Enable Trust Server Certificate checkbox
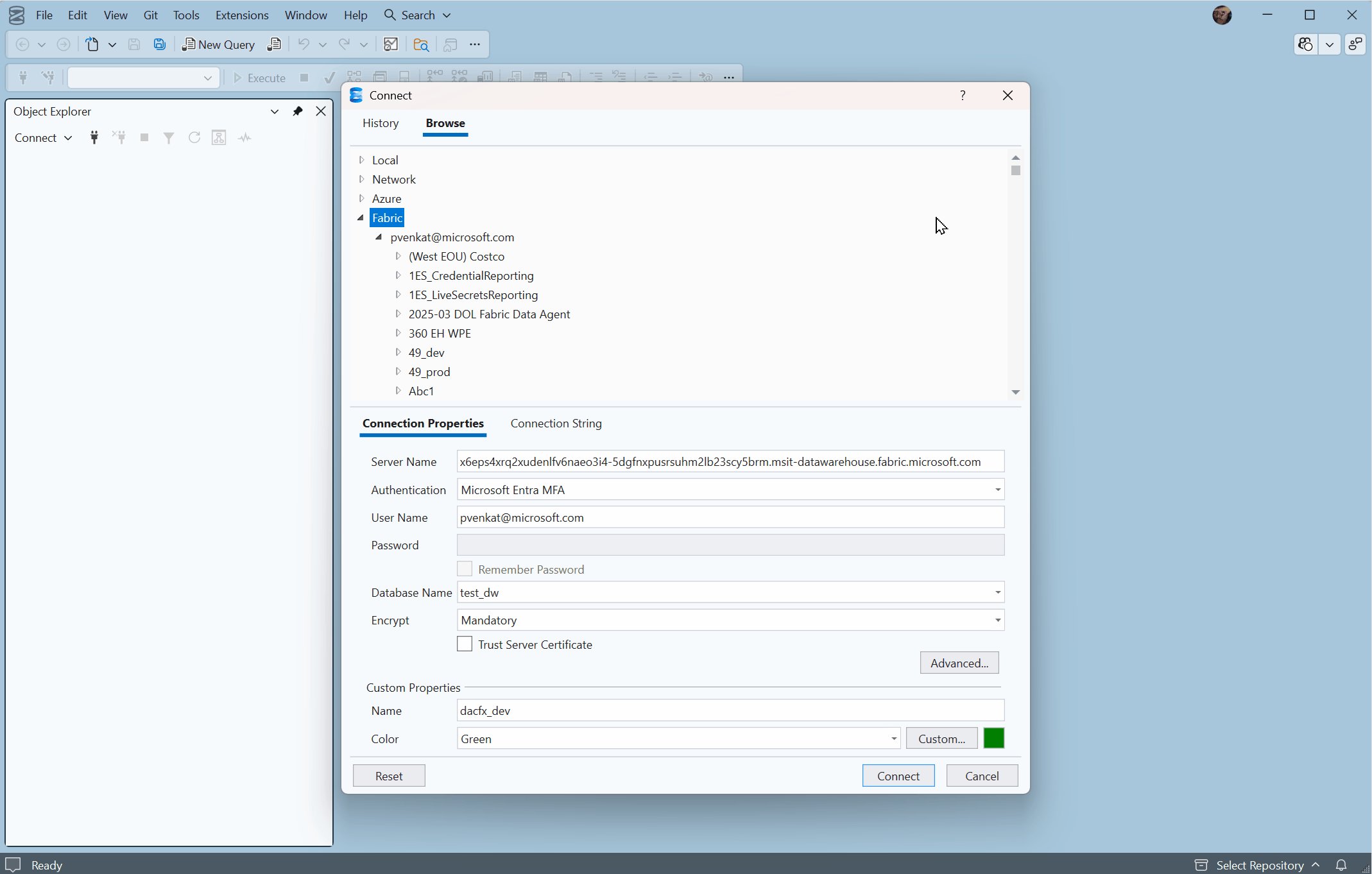The image size is (1372, 874). click(465, 644)
